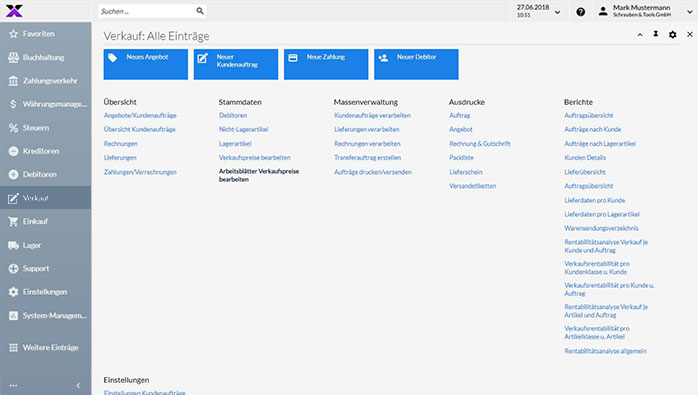This screenshot has height=395, width=698.
Task: Click the Buchhaltung scales icon
Action: pos(13,57)
